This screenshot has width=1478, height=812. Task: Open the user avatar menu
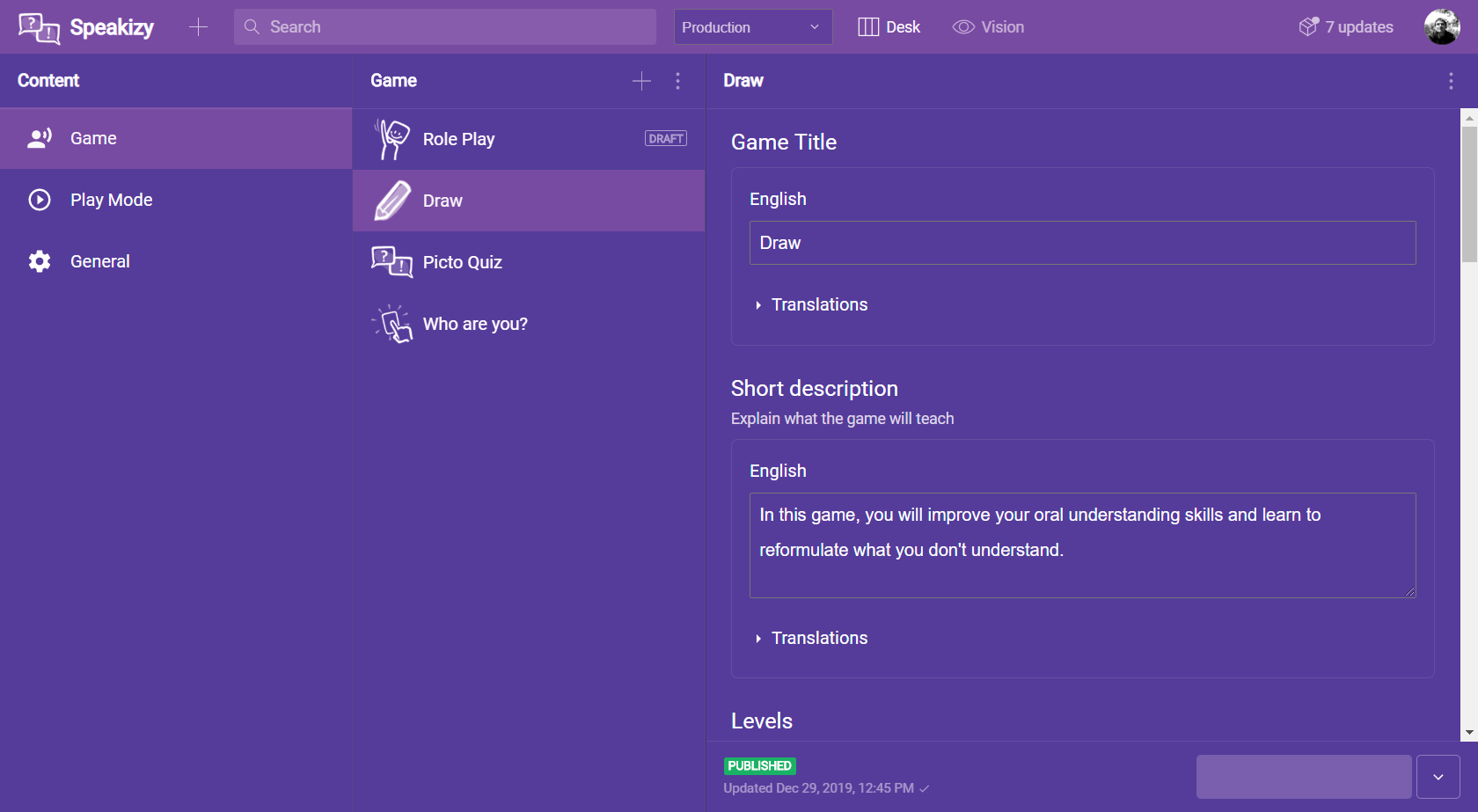[1442, 27]
